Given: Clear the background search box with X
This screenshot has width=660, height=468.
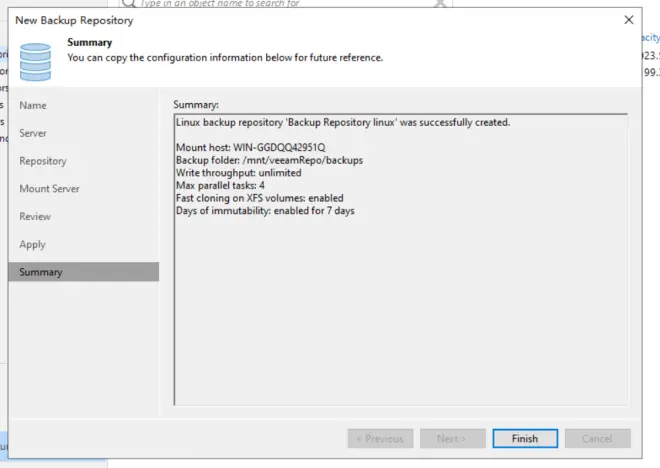Looking at the screenshot, I should 440,3.
